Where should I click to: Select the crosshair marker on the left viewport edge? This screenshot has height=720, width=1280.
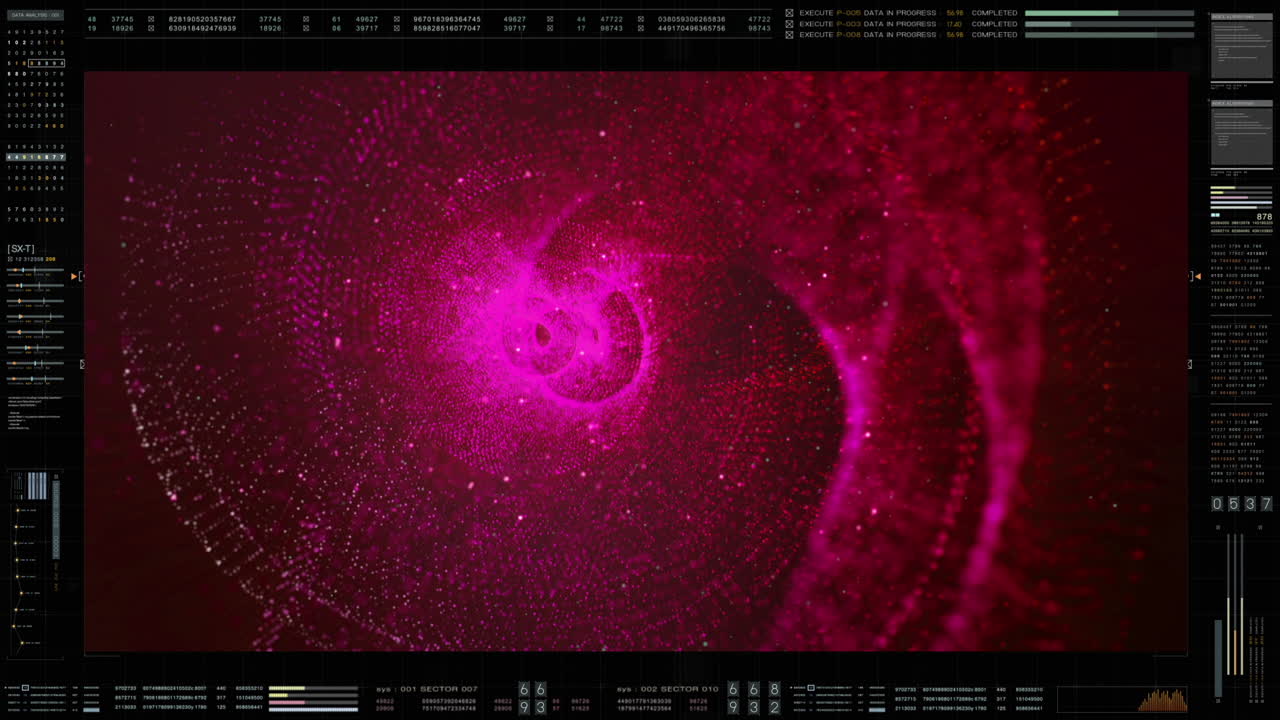tap(82, 364)
